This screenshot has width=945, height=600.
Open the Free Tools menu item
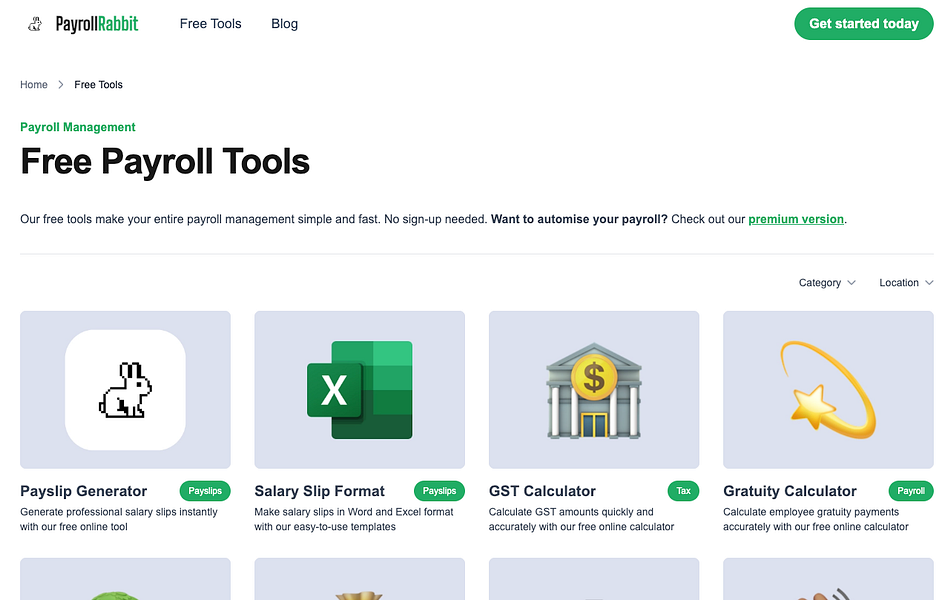(x=210, y=23)
